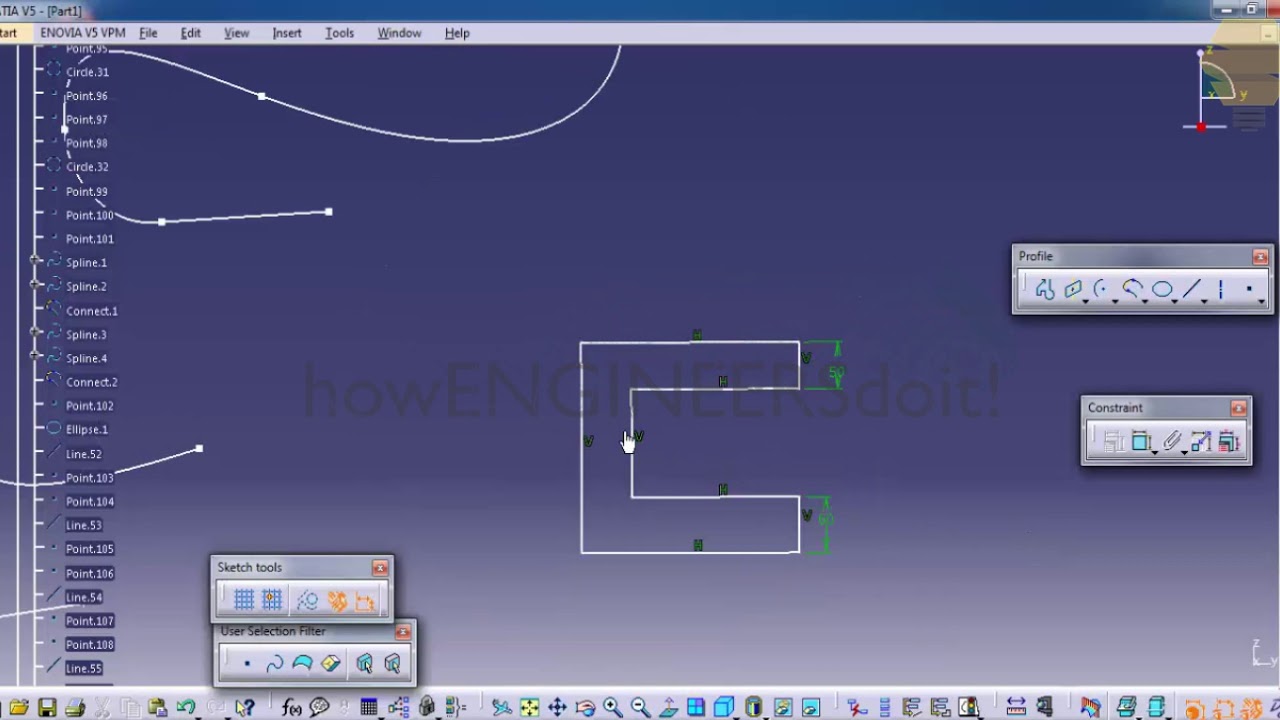Click the Rotate view icon
The height and width of the screenshot is (720, 1280).
tap(585, 707)
